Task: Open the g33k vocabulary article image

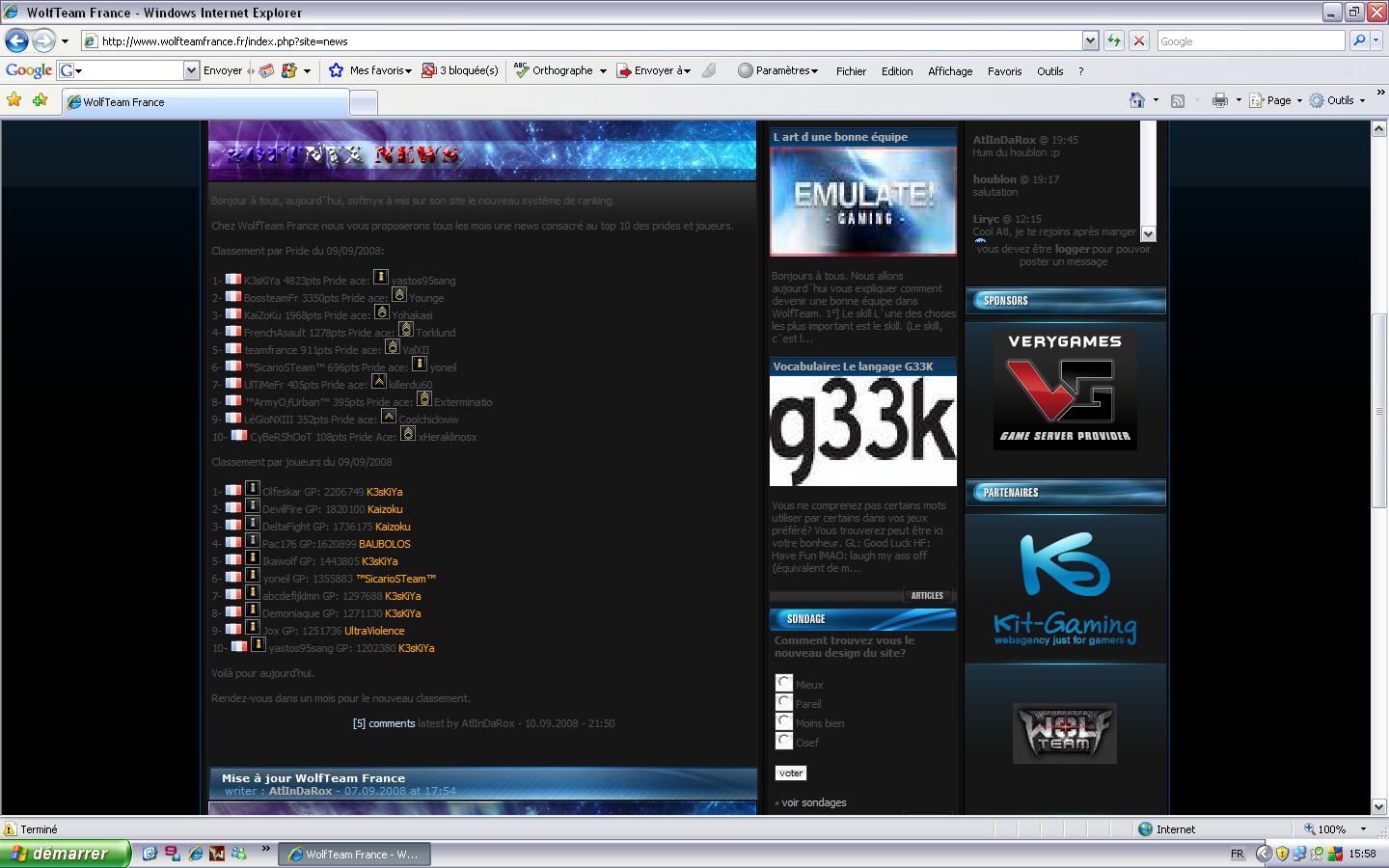Action: tap(863, 430)
